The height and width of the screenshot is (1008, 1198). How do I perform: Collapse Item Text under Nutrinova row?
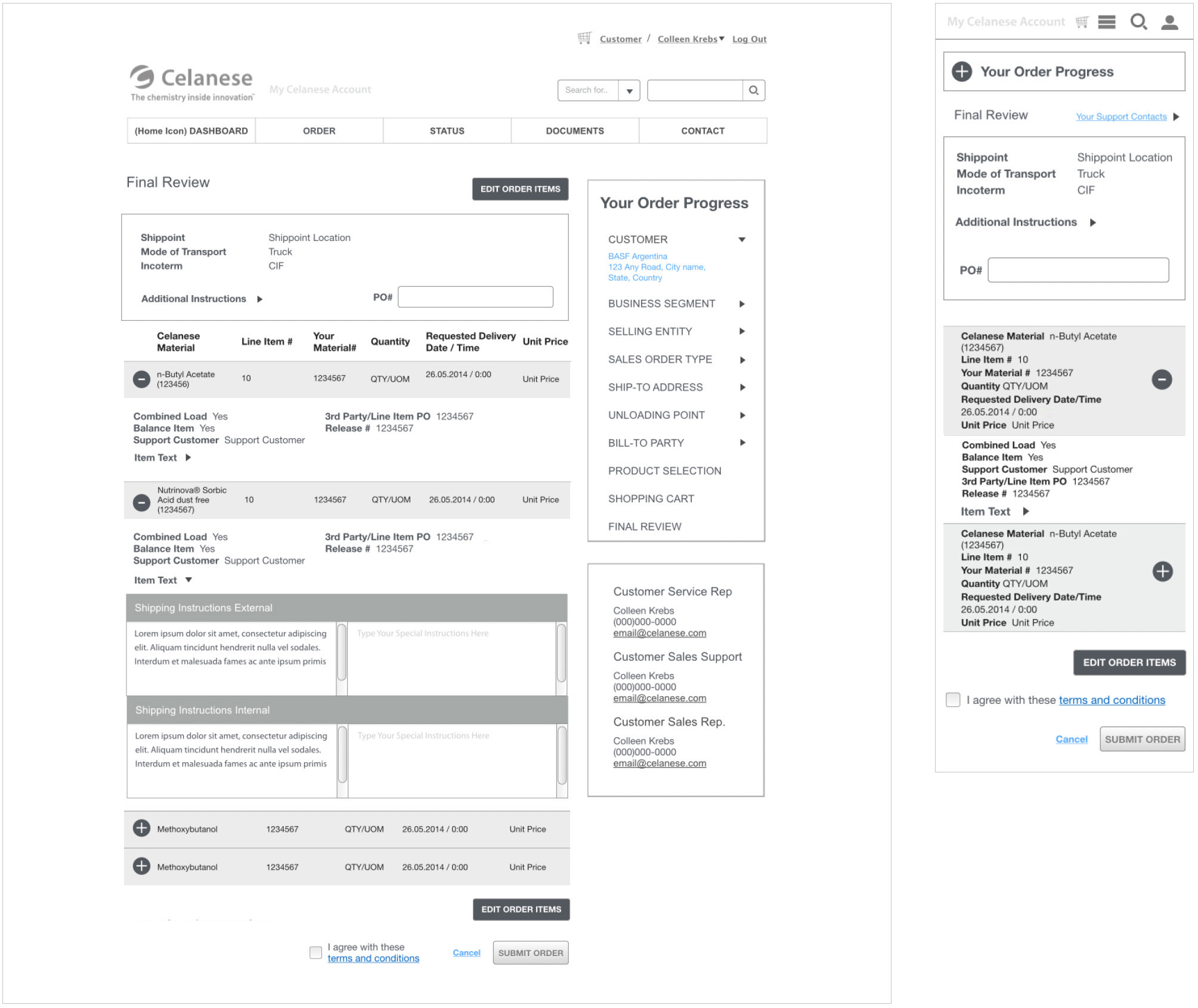click(188, 580)
